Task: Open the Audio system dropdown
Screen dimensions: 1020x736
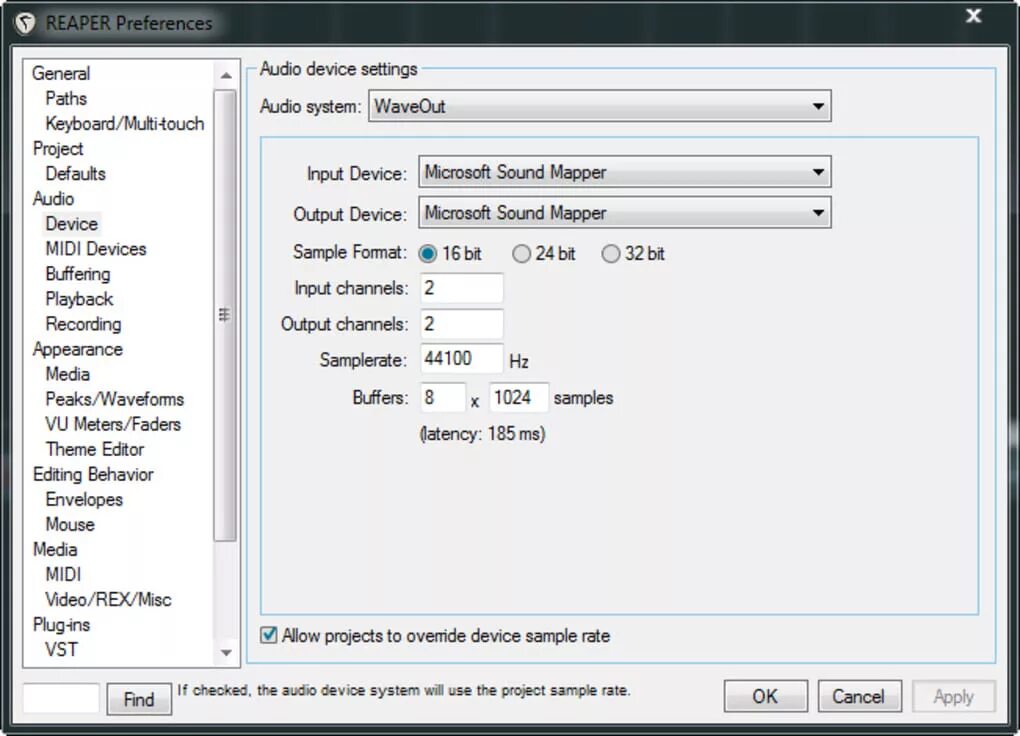Action: pos(599,106)
